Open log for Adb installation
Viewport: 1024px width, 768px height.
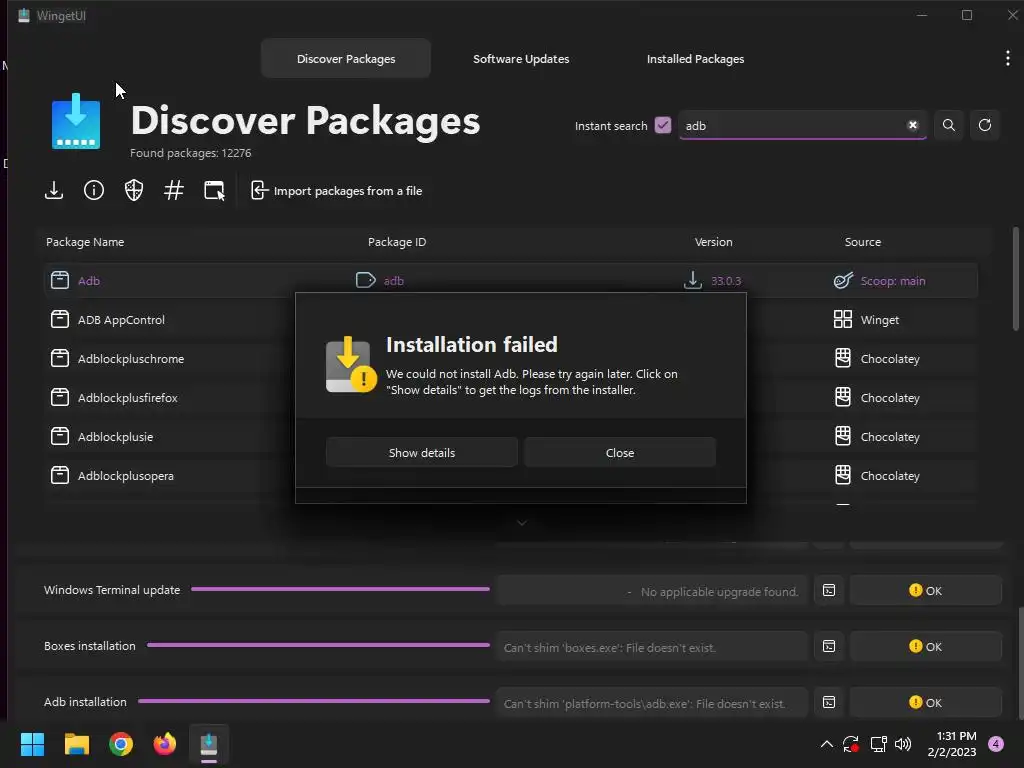click(x=829, y=703)
